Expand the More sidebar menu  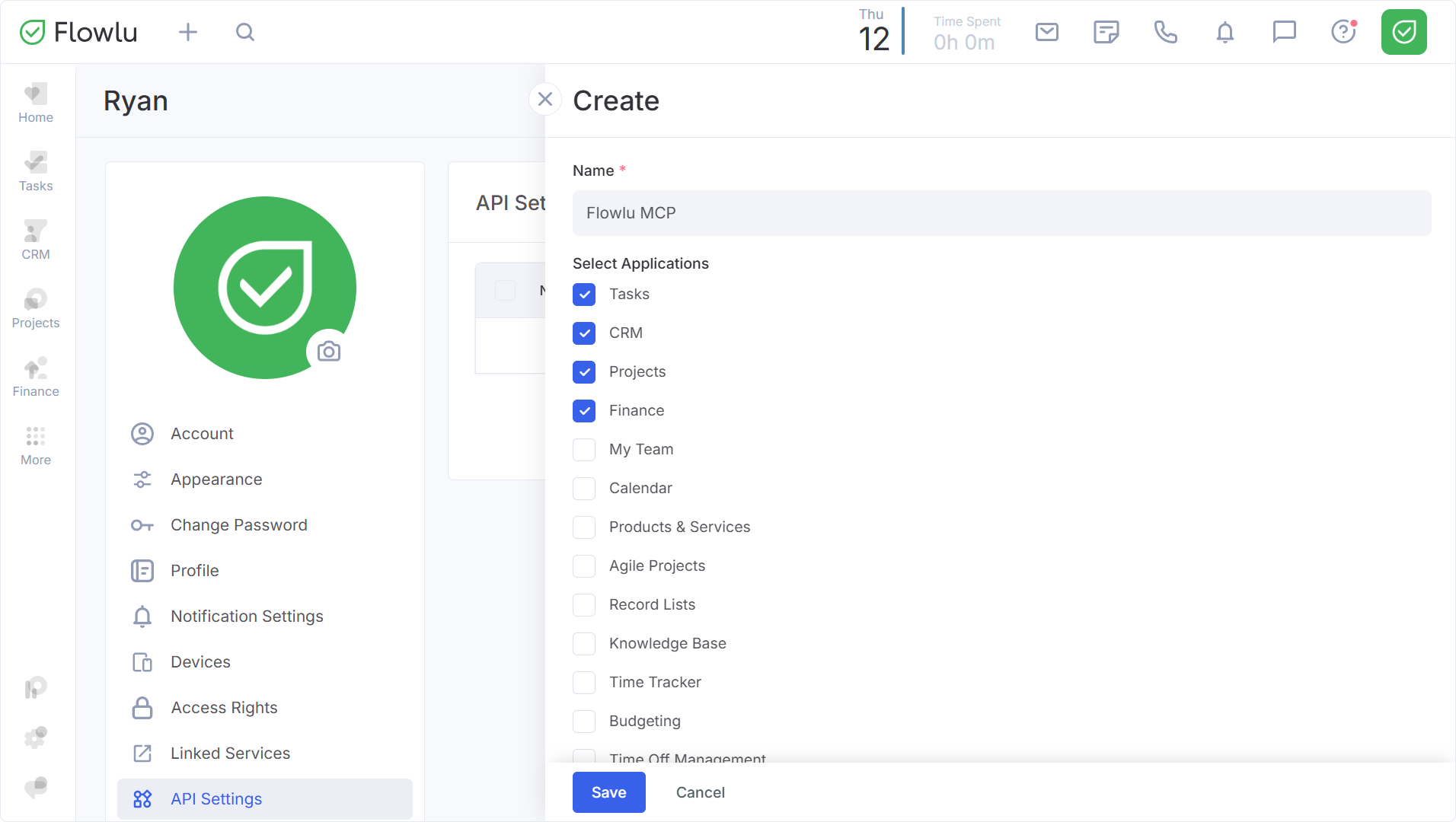(36, 445)
